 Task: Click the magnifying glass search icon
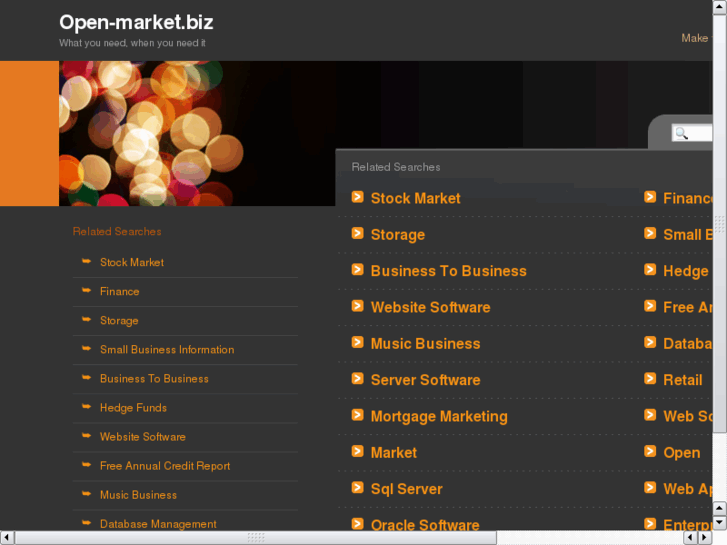click(681, 133)
